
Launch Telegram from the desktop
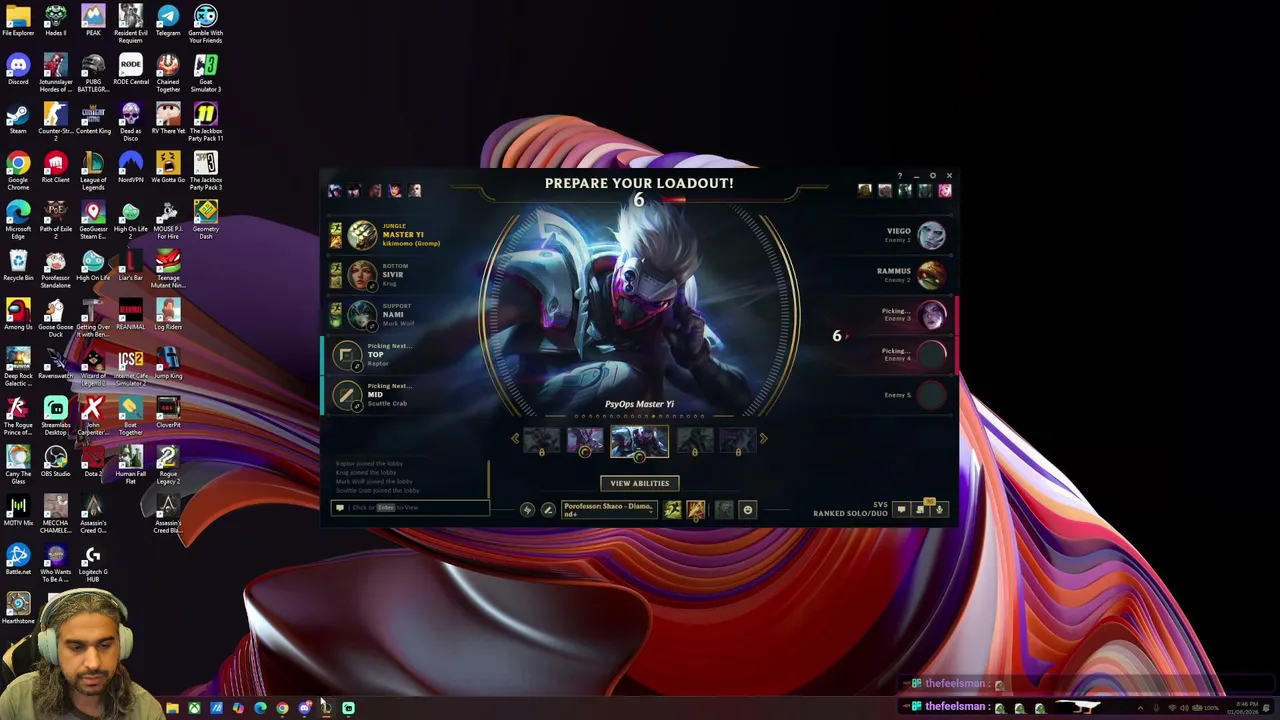(168, 20)
